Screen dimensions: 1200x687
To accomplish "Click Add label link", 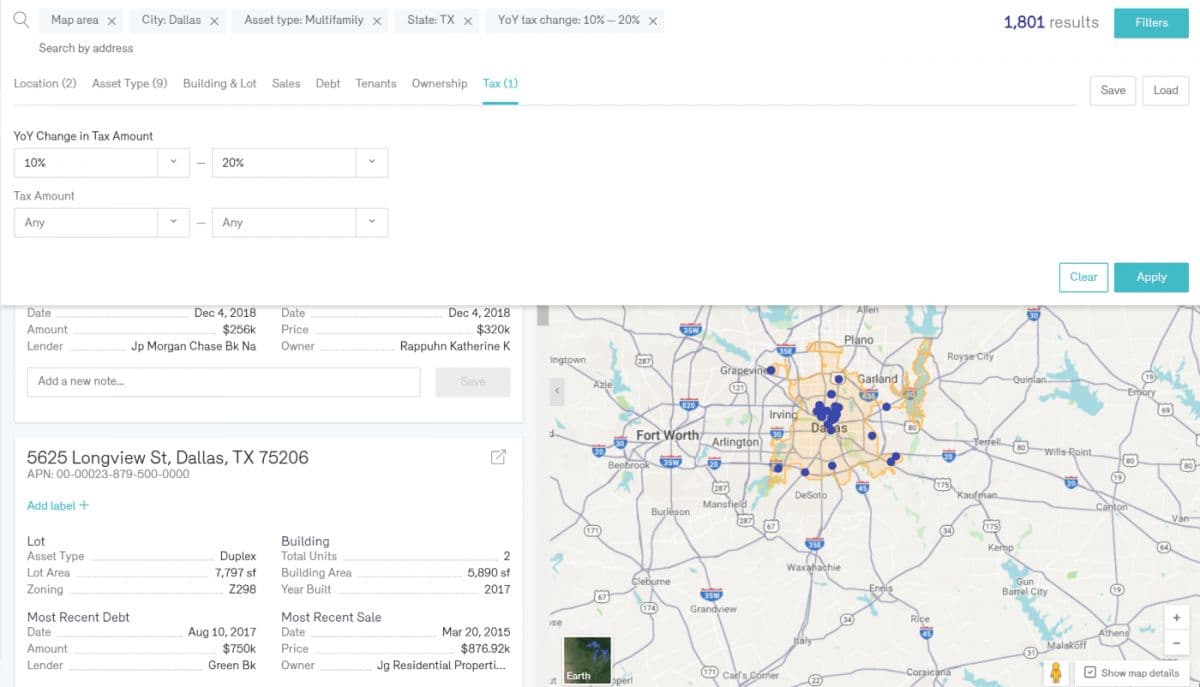I will [x=57, y=506].
